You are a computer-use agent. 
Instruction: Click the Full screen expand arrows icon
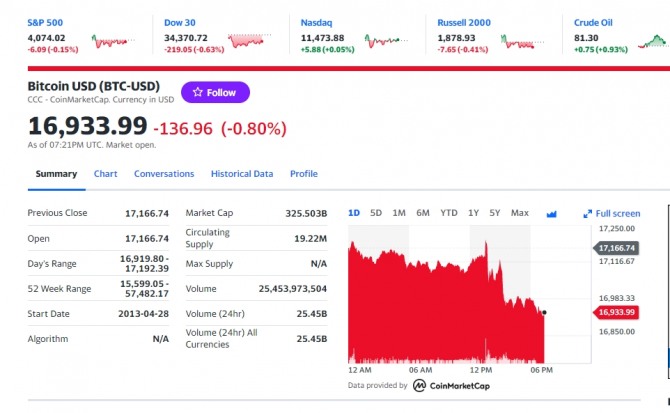tap(588, 214)
